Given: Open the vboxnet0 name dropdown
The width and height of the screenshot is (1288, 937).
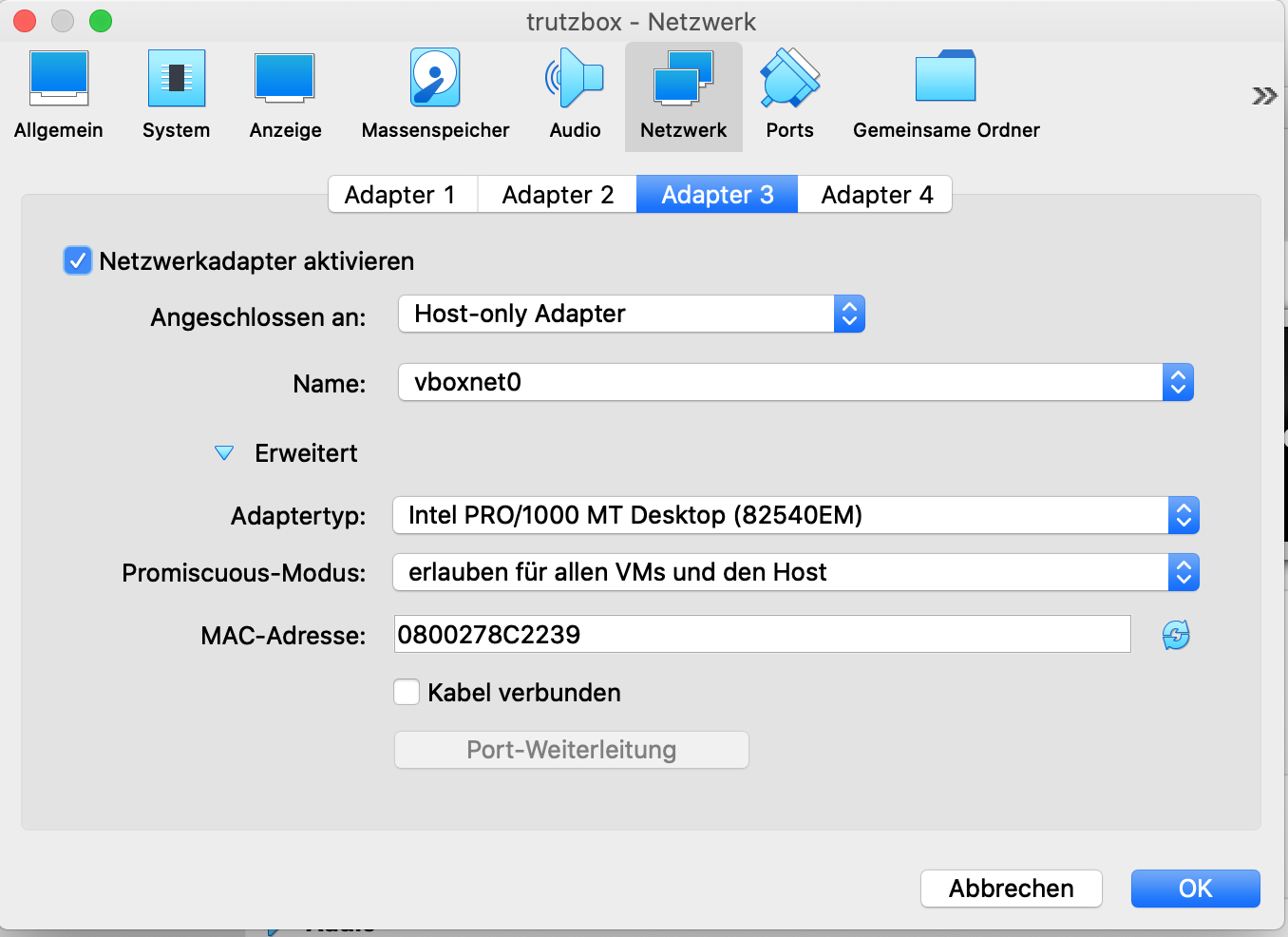Looking at the screenshot, I should coord(795,382).
